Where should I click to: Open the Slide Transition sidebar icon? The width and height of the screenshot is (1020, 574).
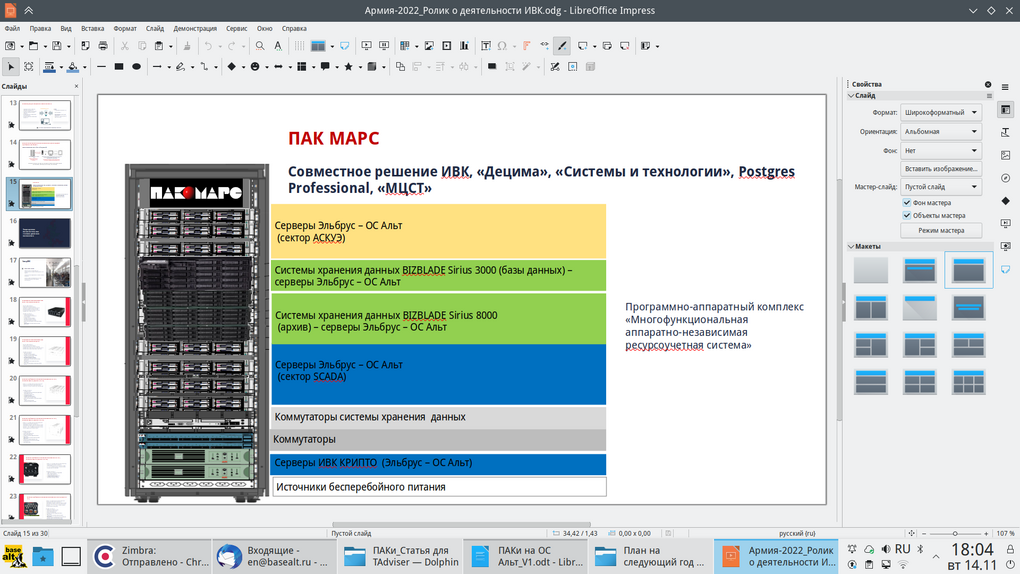[1006, 223]
